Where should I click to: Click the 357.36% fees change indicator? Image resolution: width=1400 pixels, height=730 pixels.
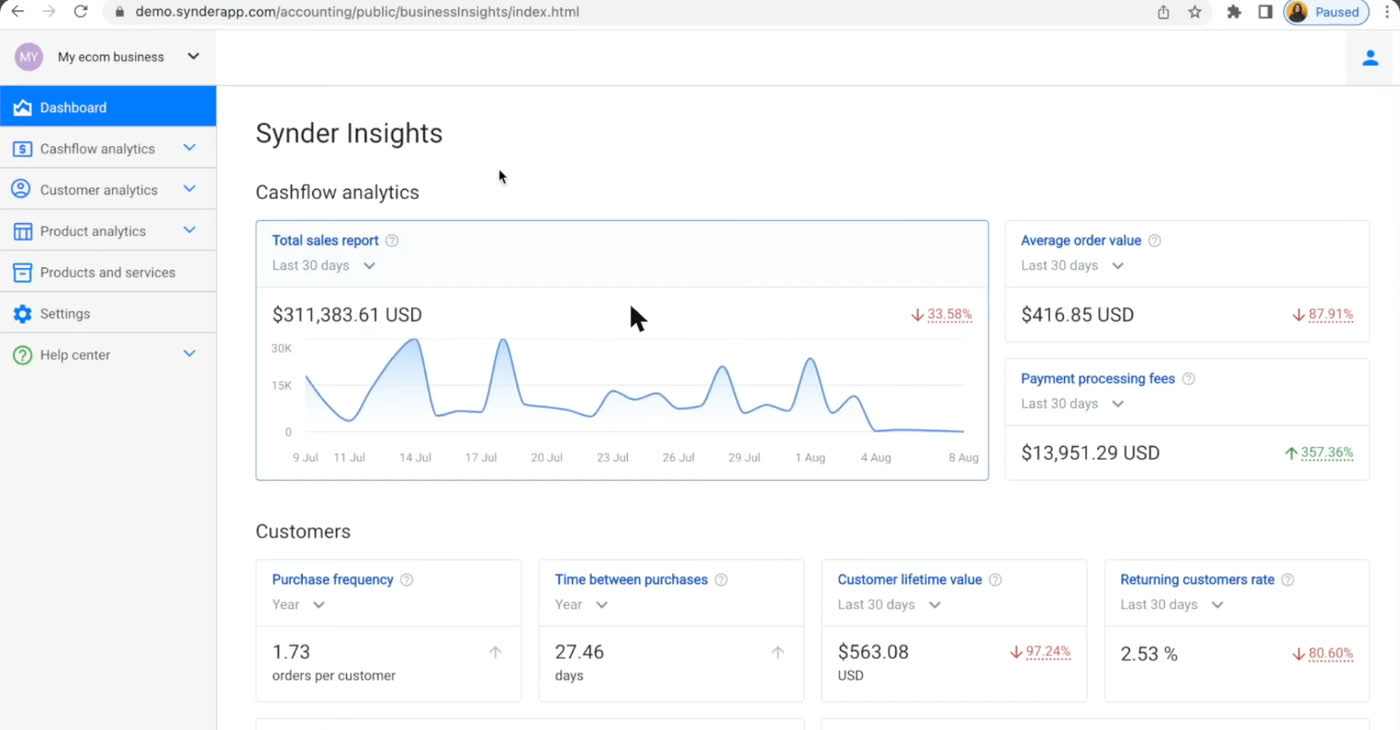click(1319, 453)
